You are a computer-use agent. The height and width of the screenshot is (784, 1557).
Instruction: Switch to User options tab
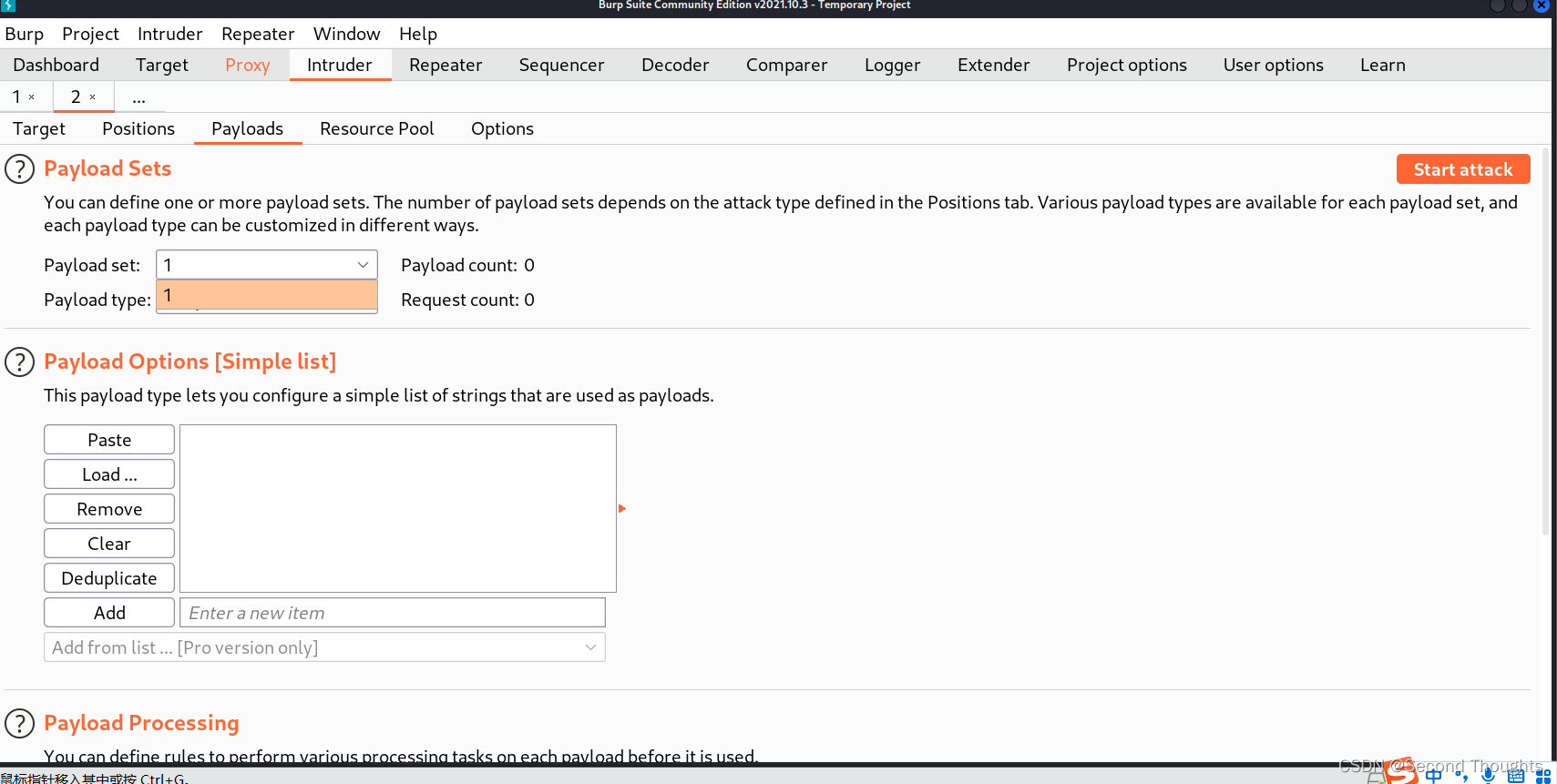point(1274,65)
